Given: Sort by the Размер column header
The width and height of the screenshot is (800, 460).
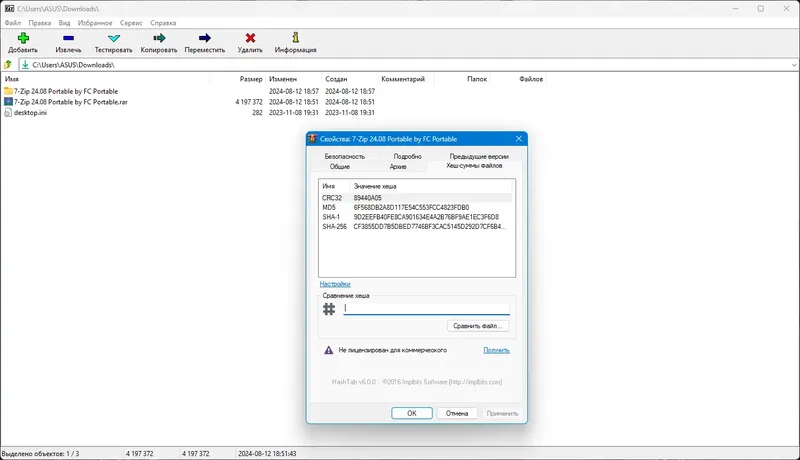Looking at the screenshot, I should [x=237, y=79].
